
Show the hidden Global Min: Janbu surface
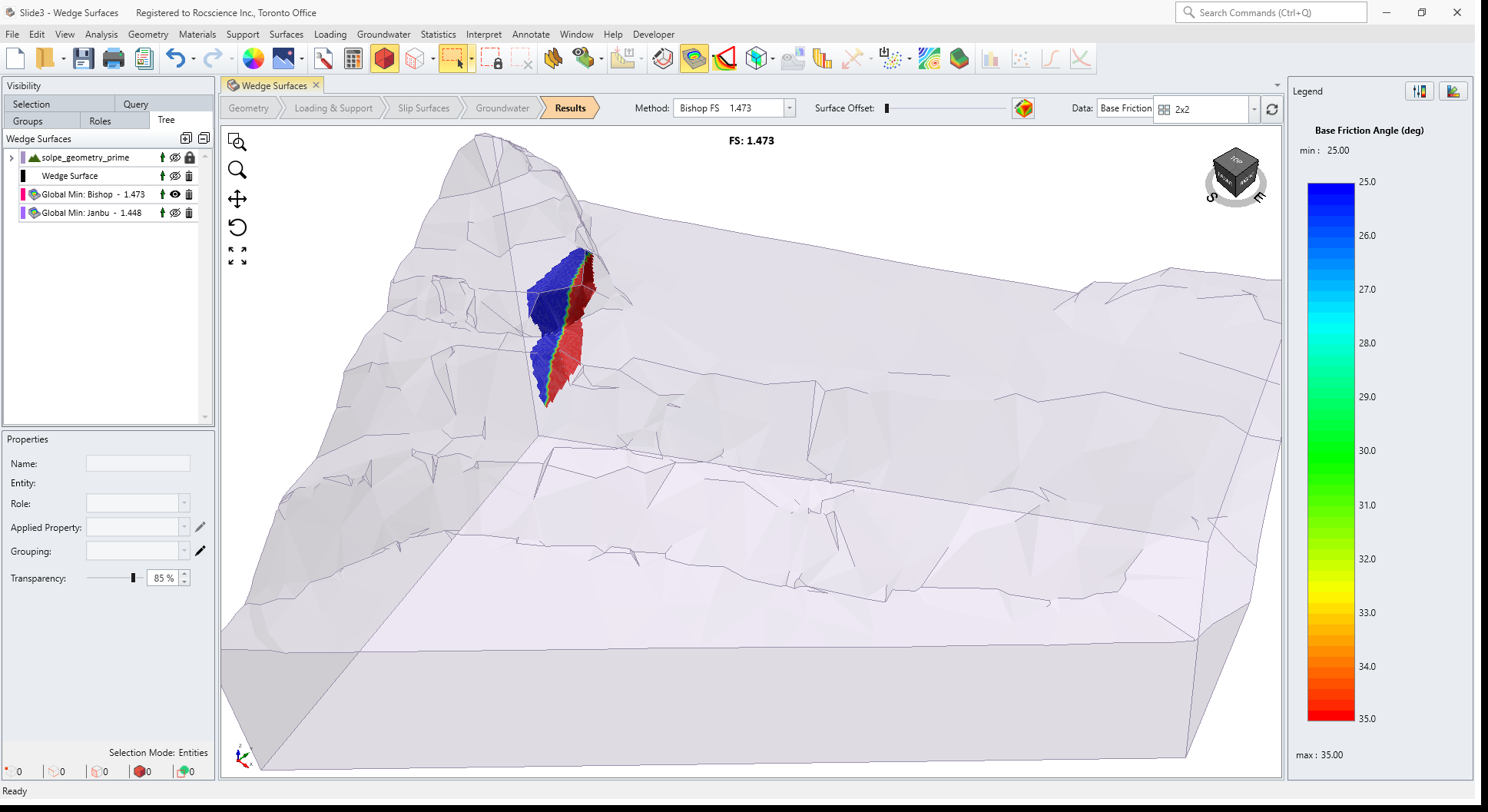point(174,213)
